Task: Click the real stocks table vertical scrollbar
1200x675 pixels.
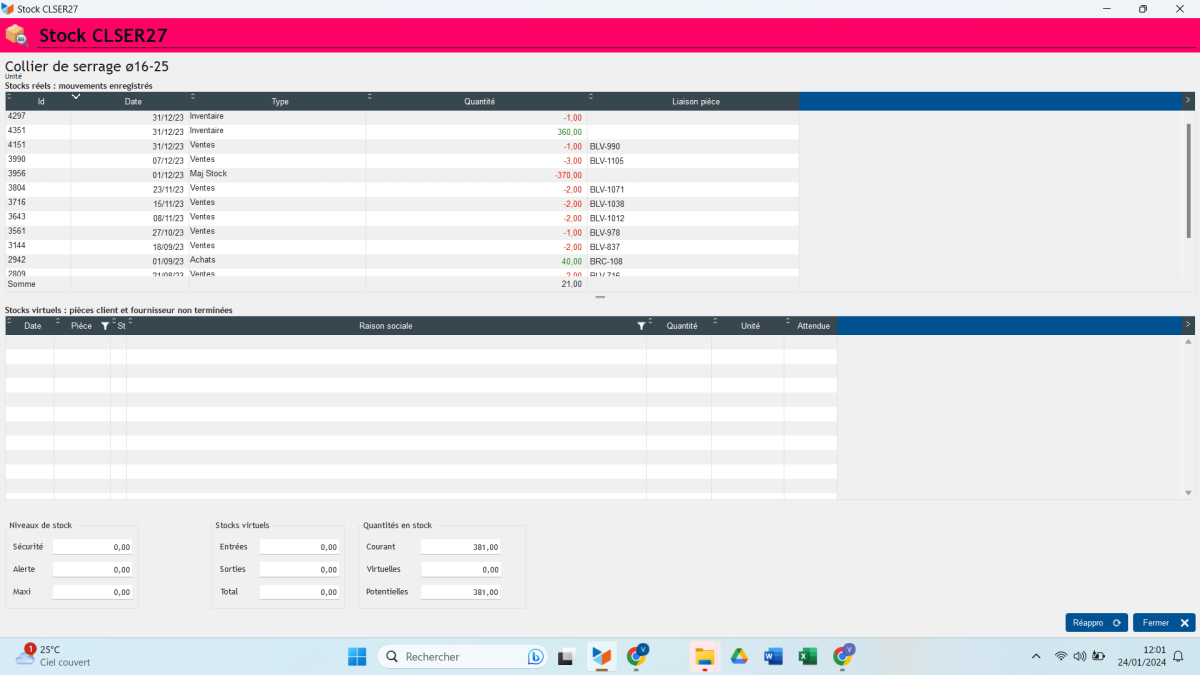Action: click(x=1188, y=180)
